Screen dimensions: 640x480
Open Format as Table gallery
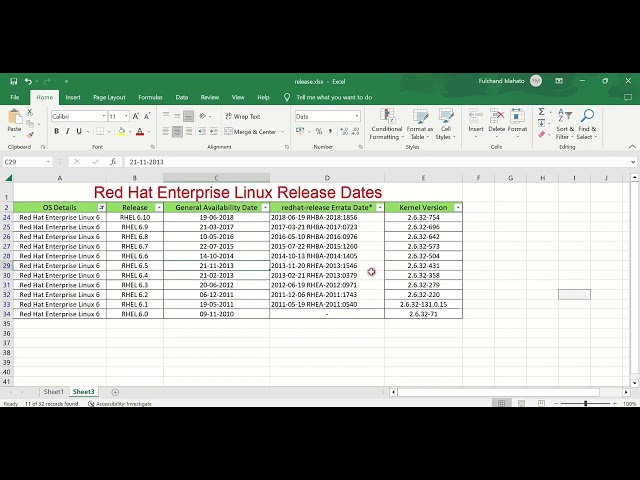pos(420,124)
